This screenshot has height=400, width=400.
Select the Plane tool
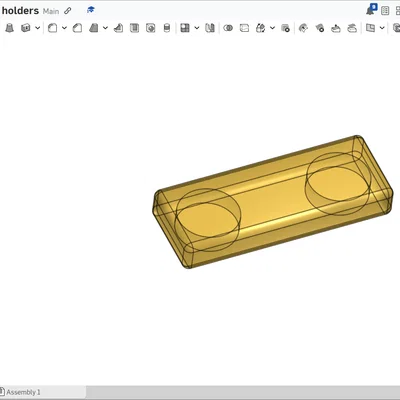coord(370,28)
